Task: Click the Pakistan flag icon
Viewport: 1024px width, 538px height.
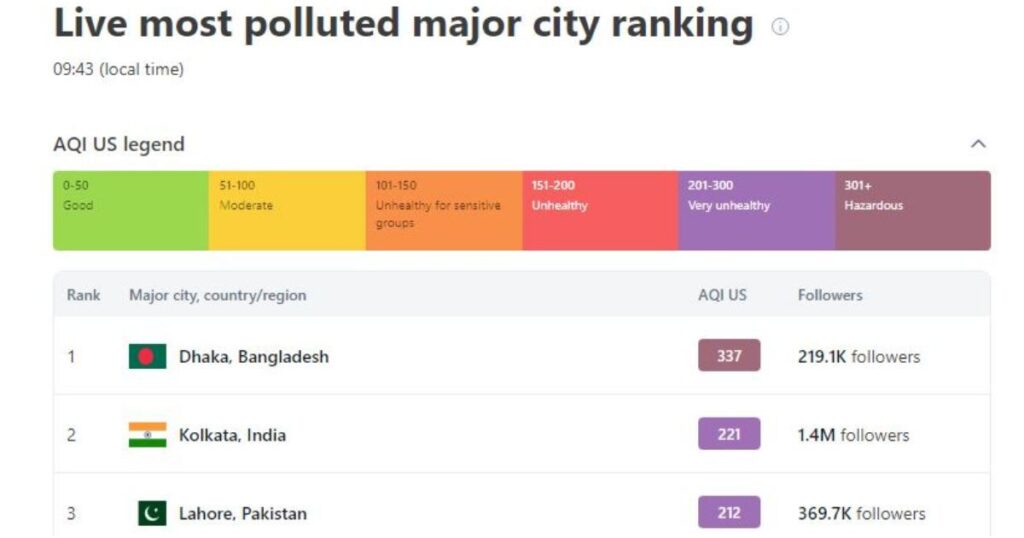Action: coord(152,513)
